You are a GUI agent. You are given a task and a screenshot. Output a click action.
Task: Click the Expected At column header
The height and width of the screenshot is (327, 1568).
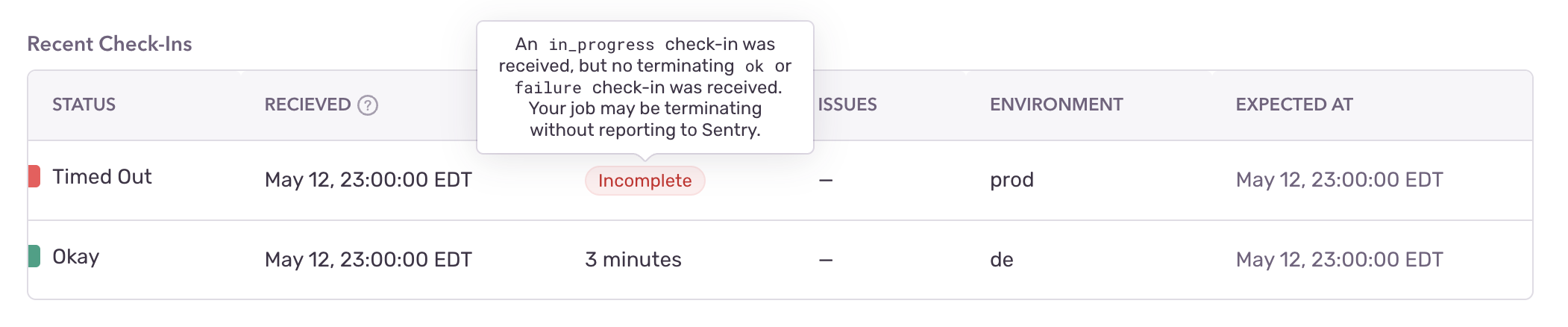[x=1294, y=105]
